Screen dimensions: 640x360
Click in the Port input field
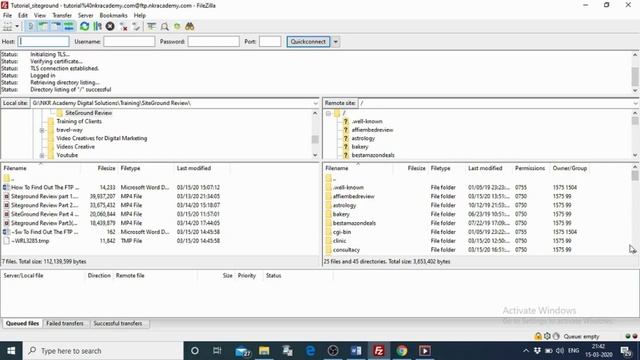[x=270, y=42]
